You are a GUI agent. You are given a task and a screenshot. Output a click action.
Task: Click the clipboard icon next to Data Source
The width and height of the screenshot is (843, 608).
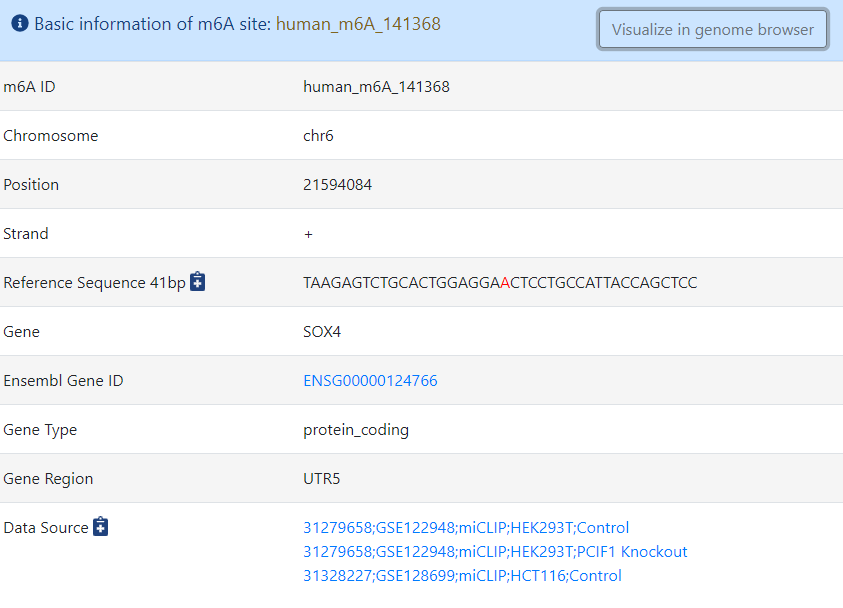point(101,527)
